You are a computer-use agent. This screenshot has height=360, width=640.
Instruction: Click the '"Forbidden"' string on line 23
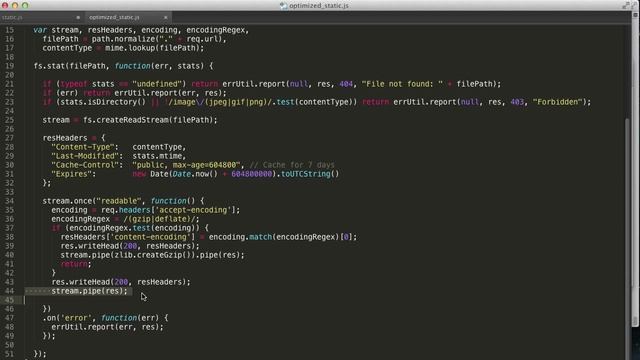[557, 102]
